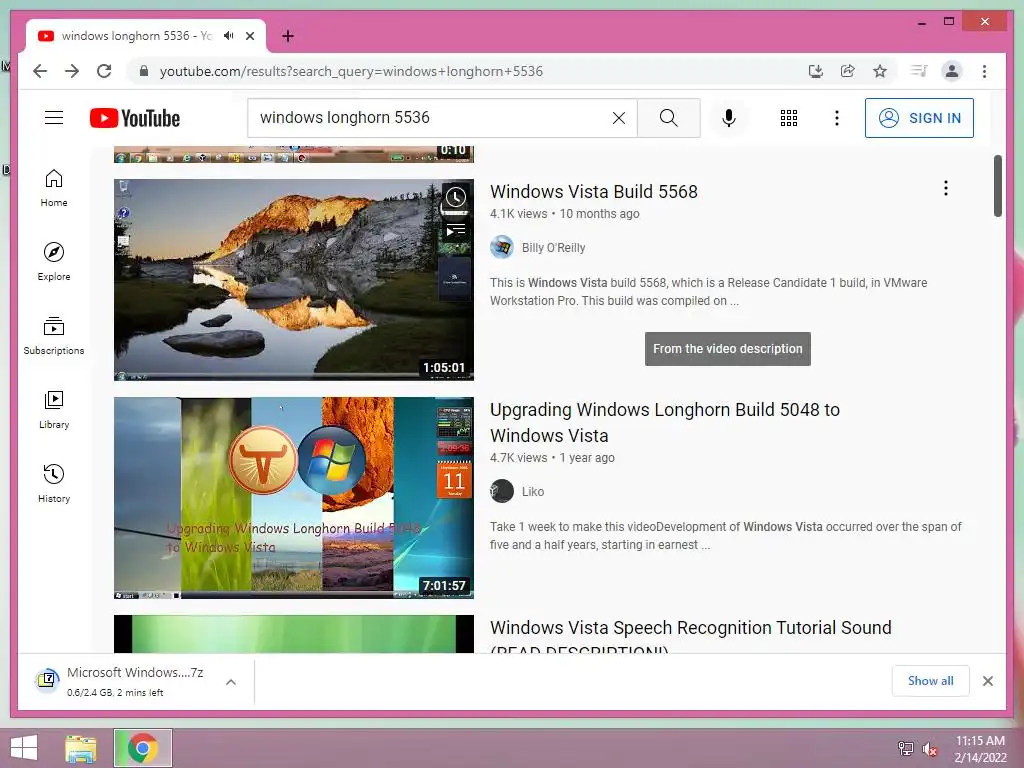Select Chrome in the taskbar
This screenshot has height=768, width=1024.
pyautogui.click(x=143, y=748)
